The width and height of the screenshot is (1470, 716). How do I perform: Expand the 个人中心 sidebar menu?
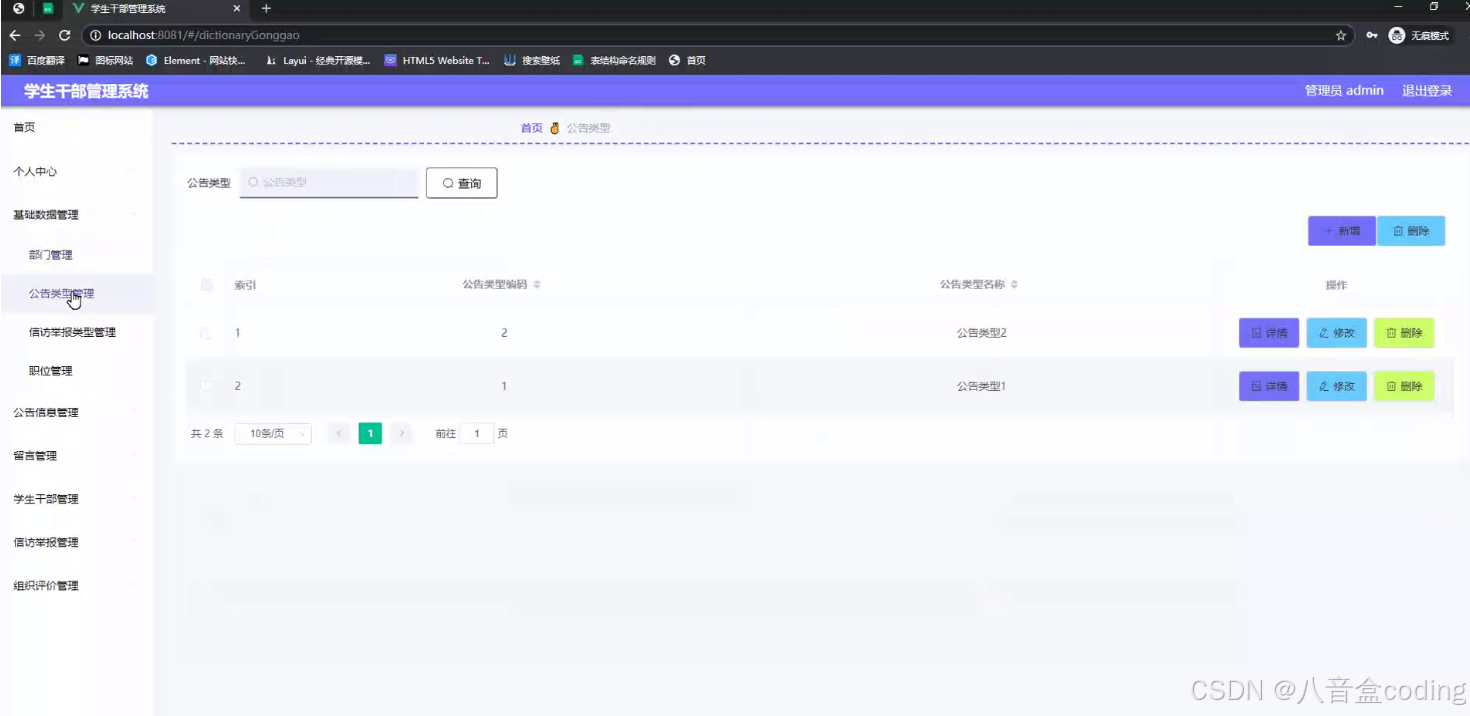coord(76,171)
